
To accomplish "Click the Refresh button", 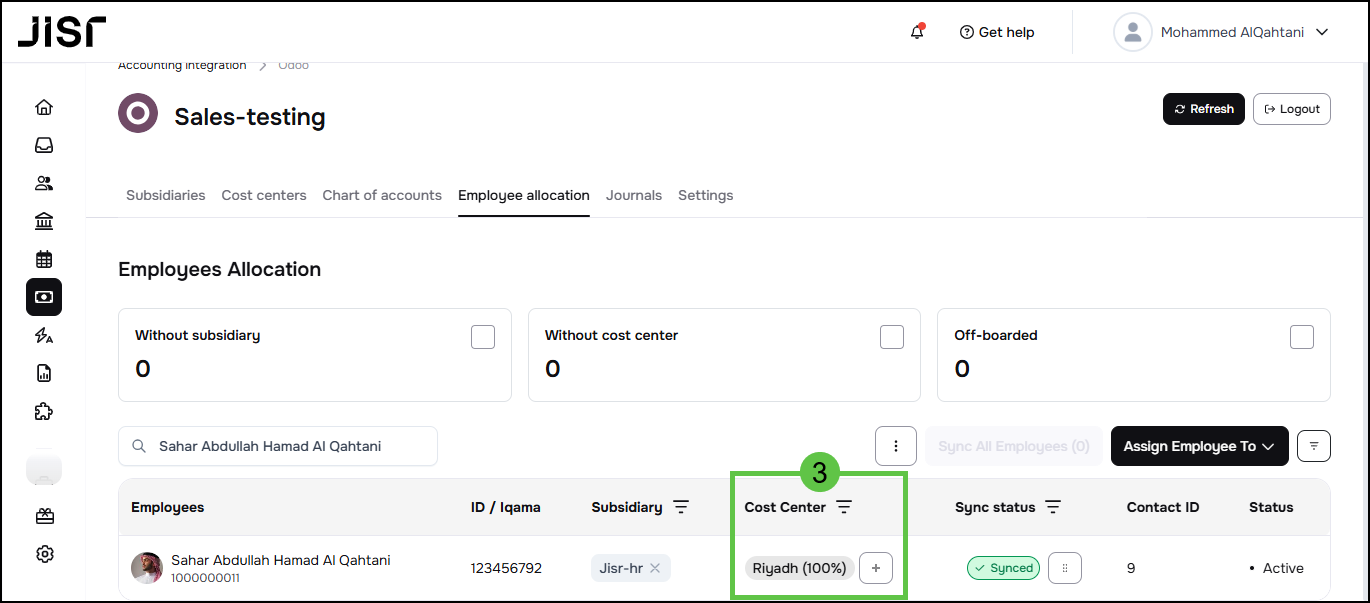I will click(1203, 109).
